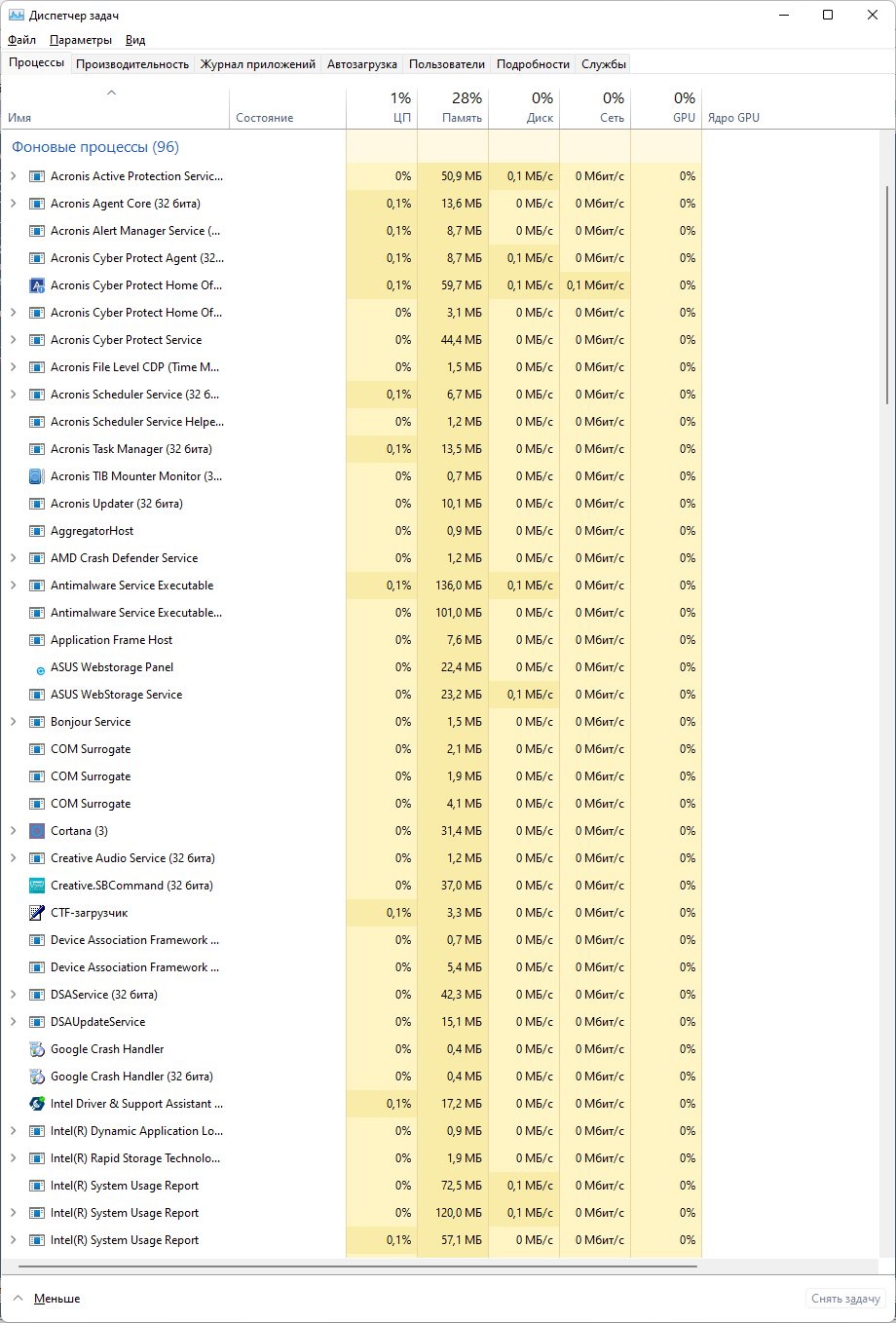Select the Фоновые процессы (96) group header

point(95,147)
